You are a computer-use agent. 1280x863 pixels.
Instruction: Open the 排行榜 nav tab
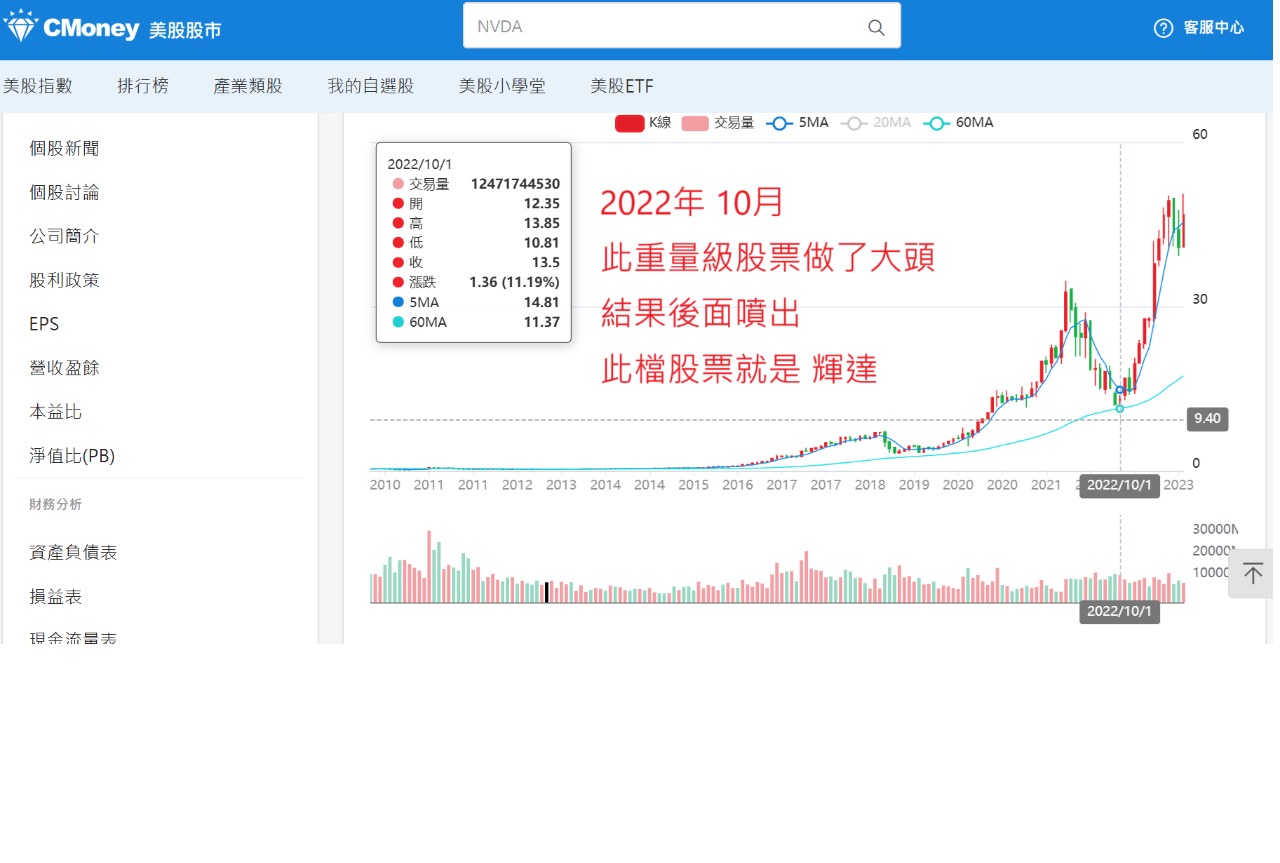pos(143,86)
